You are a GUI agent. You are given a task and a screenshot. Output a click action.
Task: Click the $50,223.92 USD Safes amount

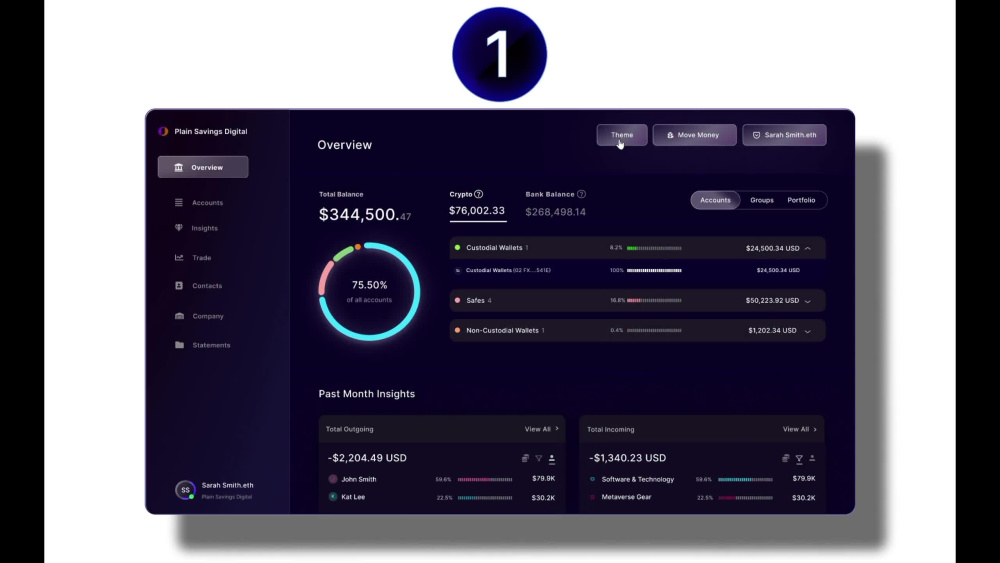click(x=772, y=300)
